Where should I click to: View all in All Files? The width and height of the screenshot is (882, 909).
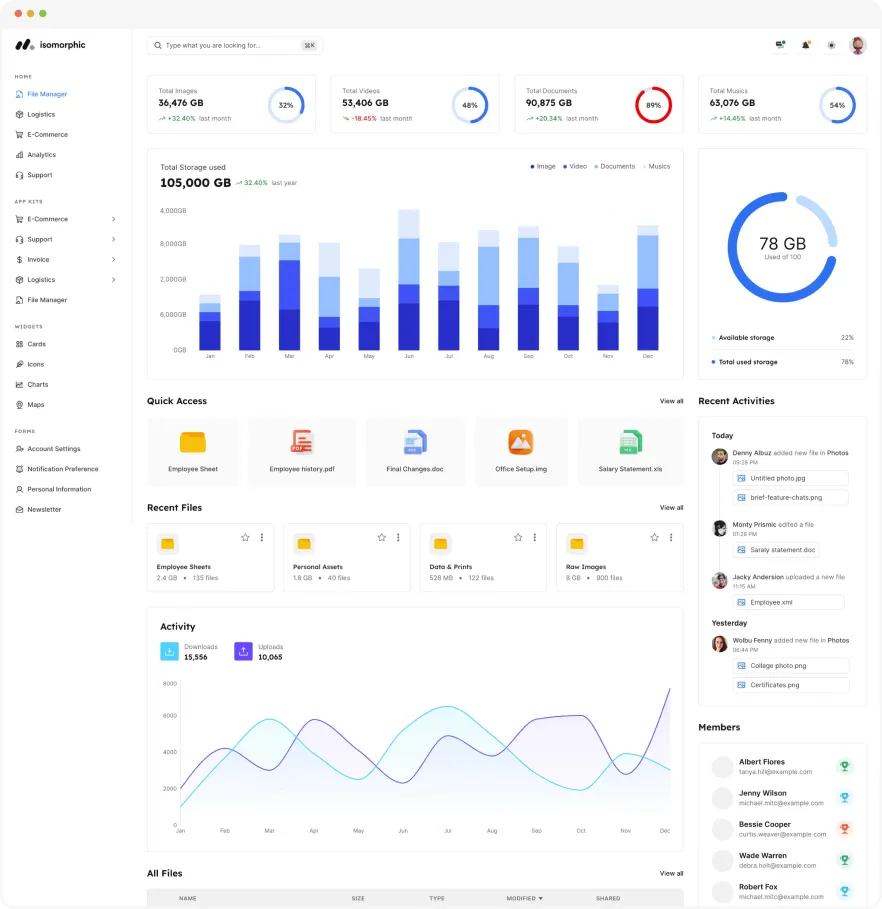[672, 874]
